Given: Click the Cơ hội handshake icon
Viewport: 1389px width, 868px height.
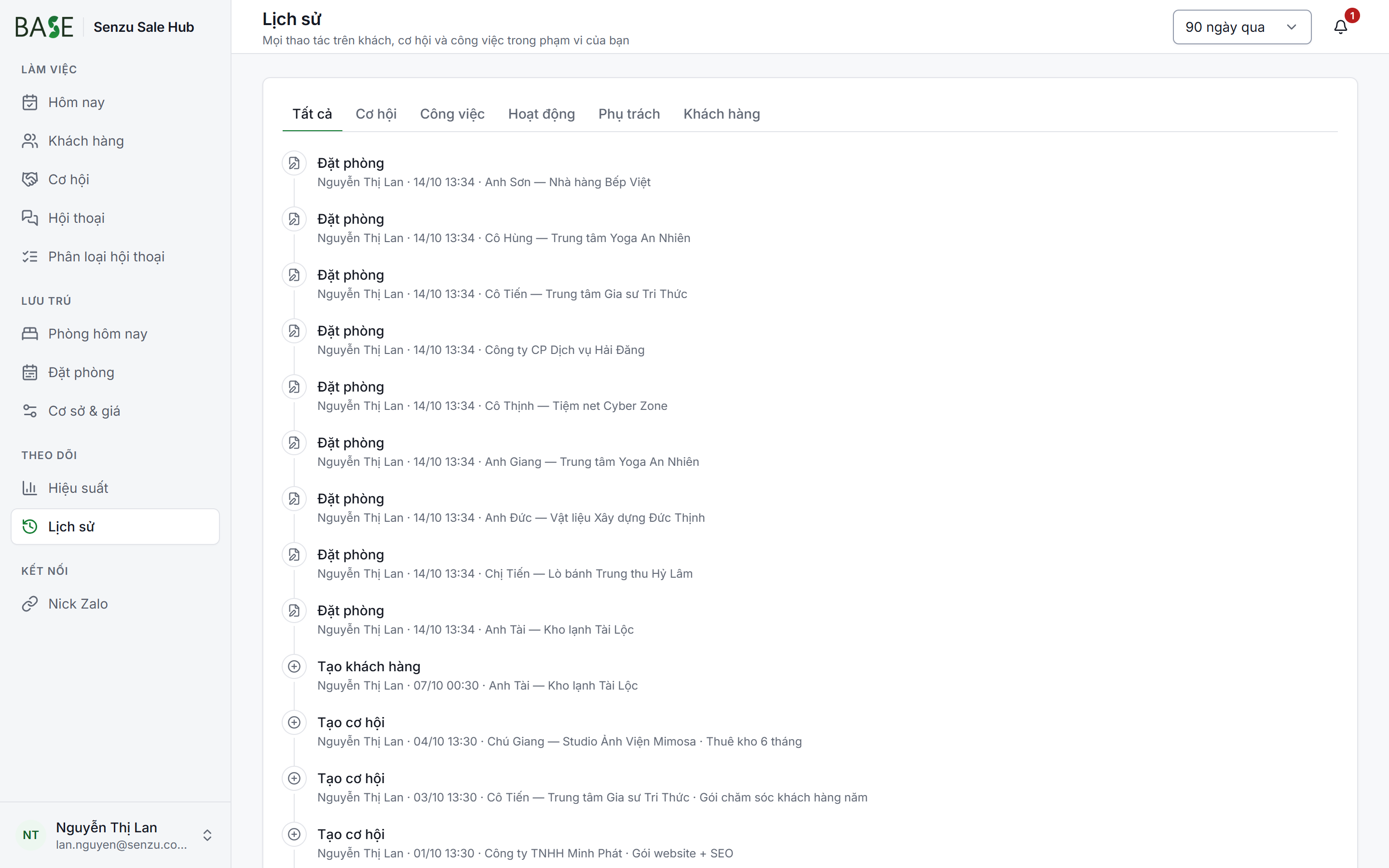Looking at the screenshot, I should (x=30, y=179).
